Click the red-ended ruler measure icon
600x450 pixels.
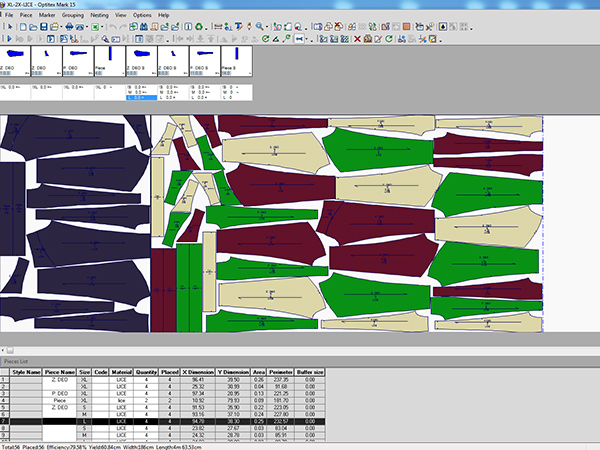[x=218, y=27]
